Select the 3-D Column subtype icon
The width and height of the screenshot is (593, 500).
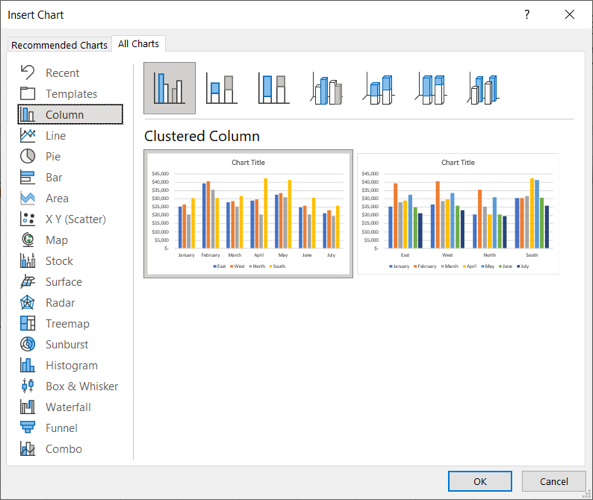coord(483,88)
